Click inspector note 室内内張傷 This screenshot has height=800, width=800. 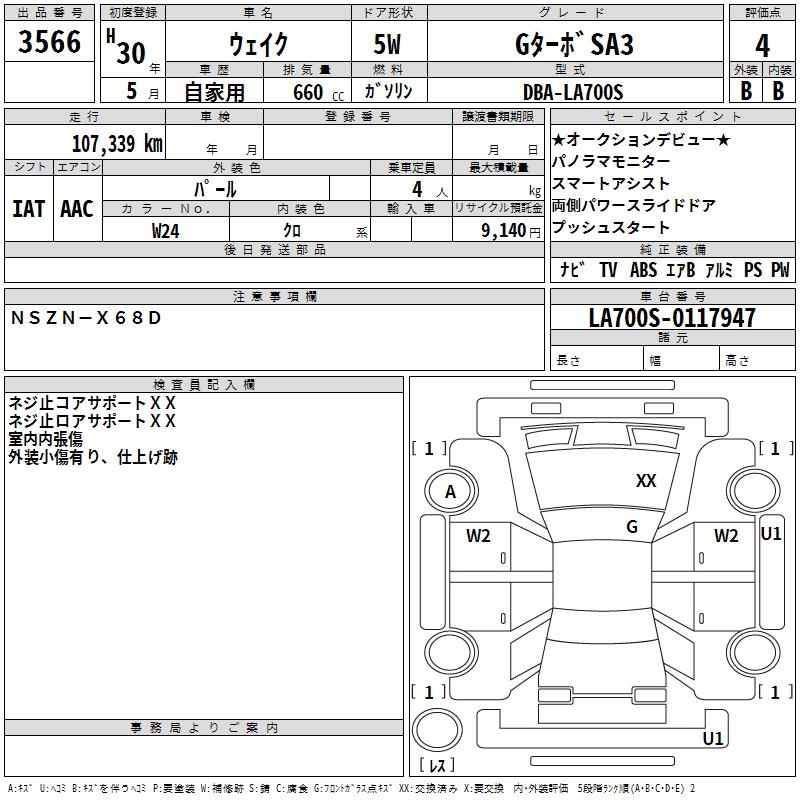(45, 439)
